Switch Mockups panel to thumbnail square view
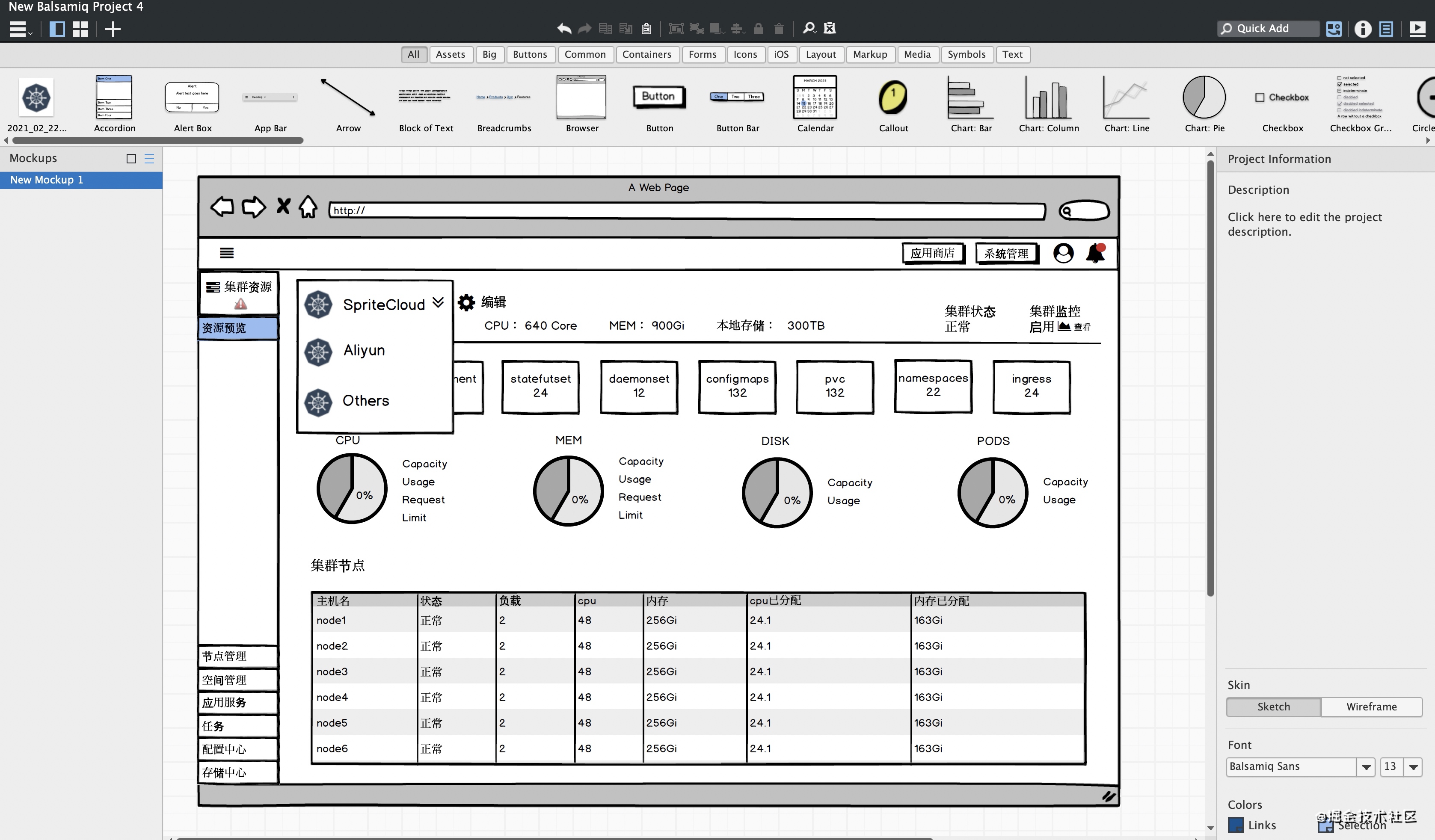This screenshot has width=1435, height=840. click(131, 159)
